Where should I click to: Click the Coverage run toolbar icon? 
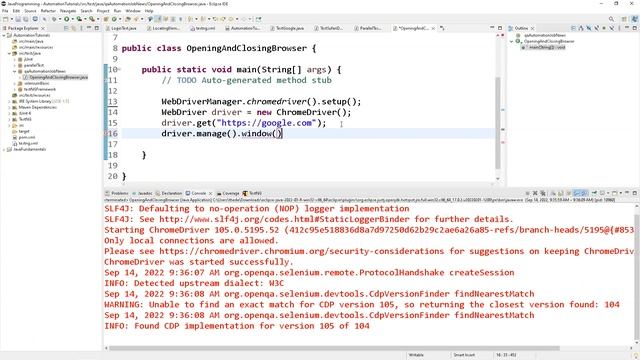click(79, 19)
